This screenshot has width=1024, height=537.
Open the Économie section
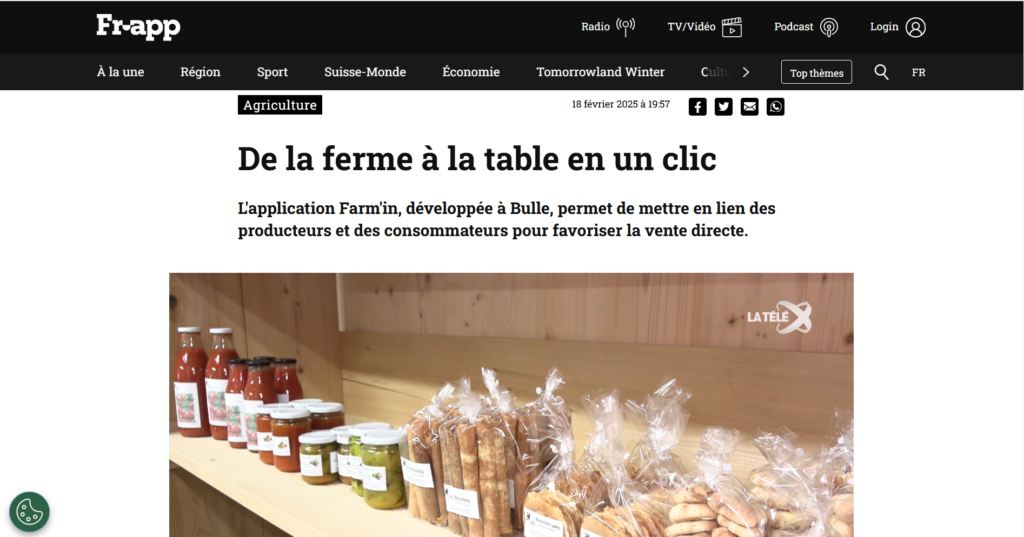[x=471, y=72]
